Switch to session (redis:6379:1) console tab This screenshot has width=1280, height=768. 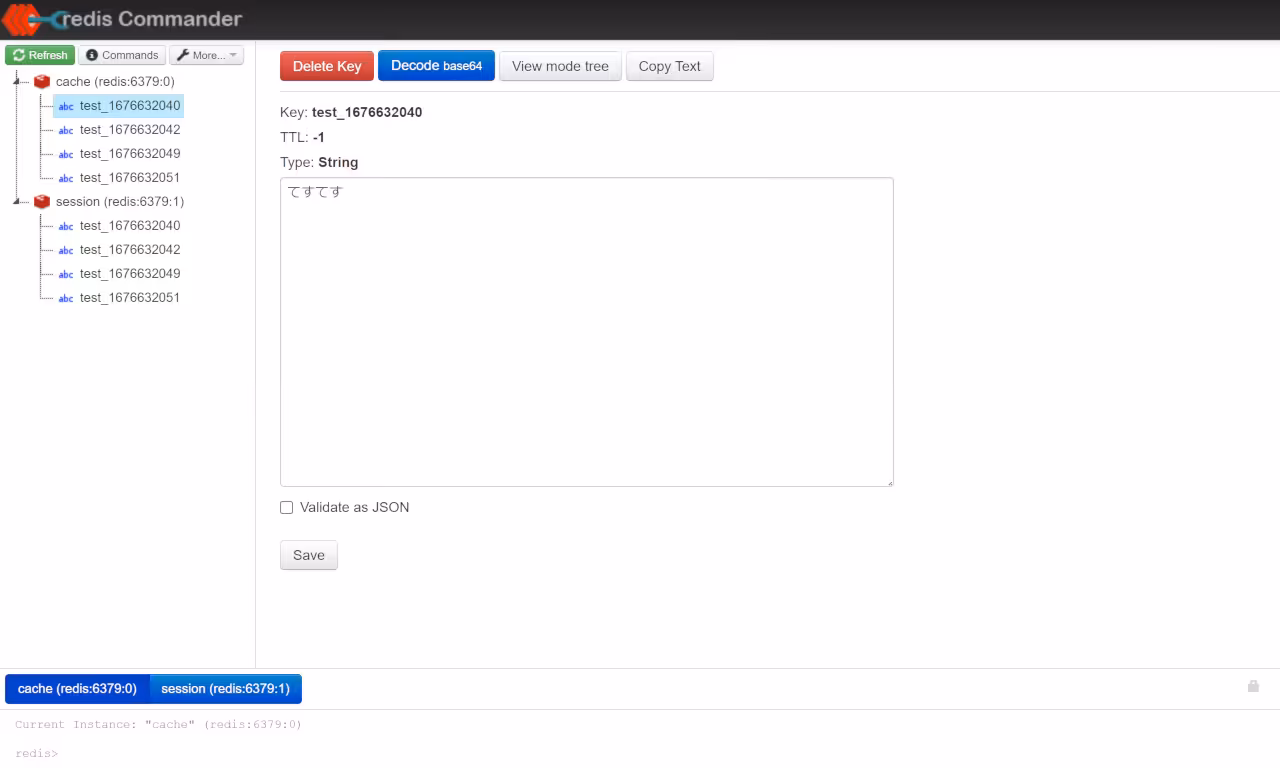point(225,689)
